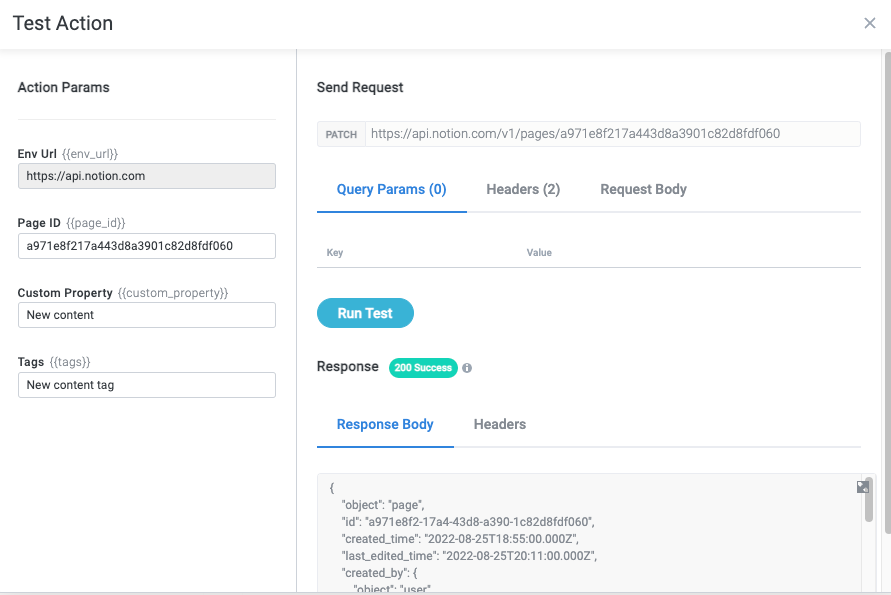Open the response Headers tab
The height and width of the screenshot is (595, 891).
tap(499, 424)
